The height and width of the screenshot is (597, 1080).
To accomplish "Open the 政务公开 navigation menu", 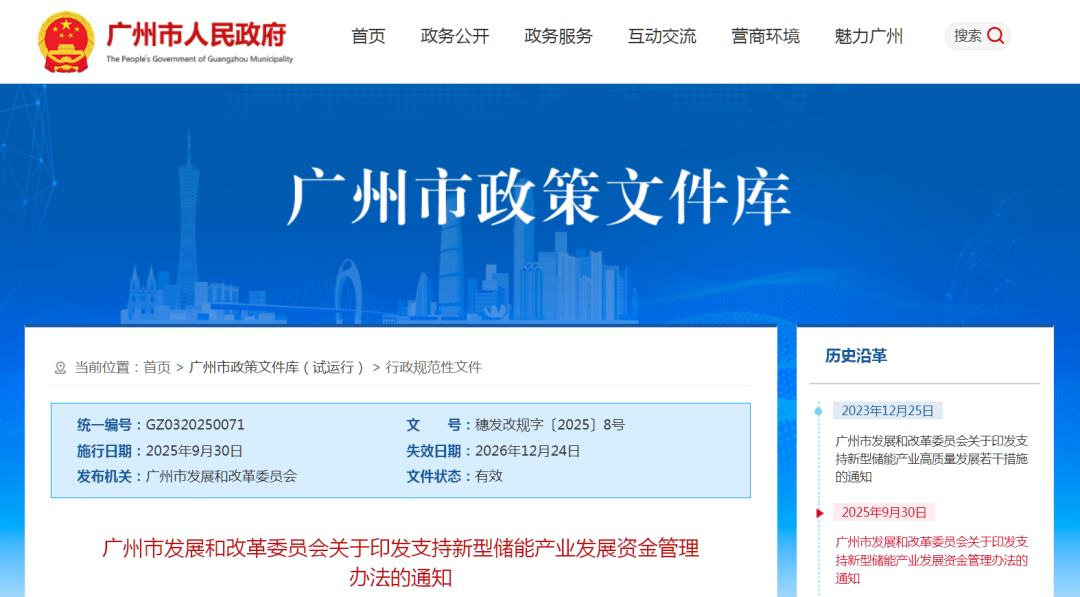I will click(x=455, y=37).
